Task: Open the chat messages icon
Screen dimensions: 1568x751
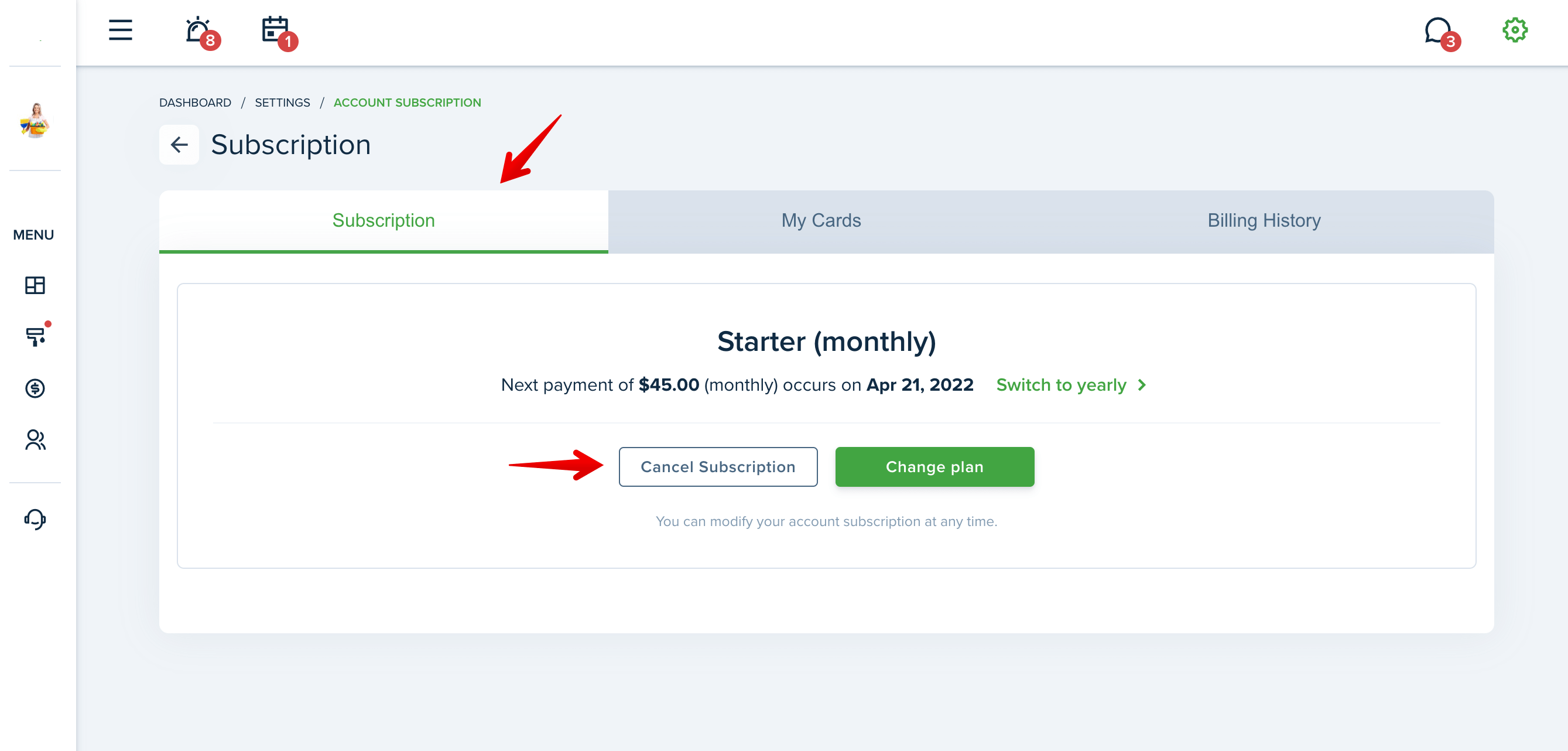Action: point(1440,32)
